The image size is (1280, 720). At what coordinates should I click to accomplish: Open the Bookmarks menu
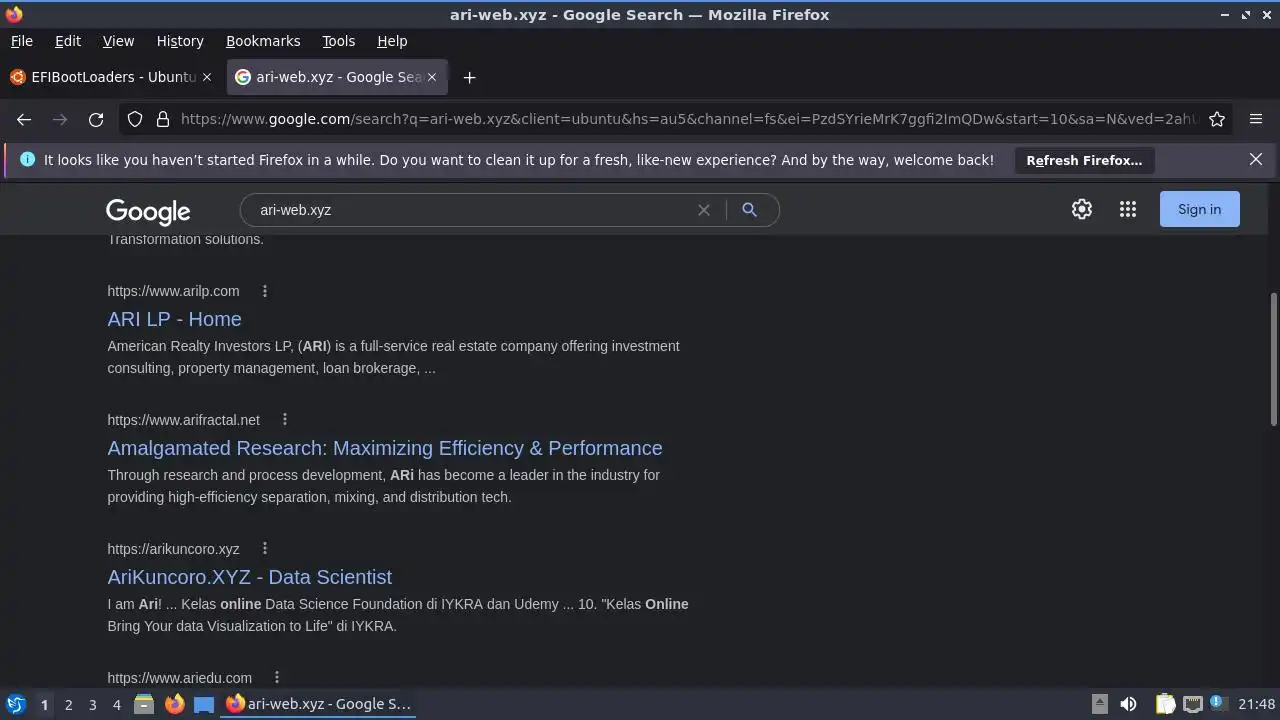click(x=263, y=41)
